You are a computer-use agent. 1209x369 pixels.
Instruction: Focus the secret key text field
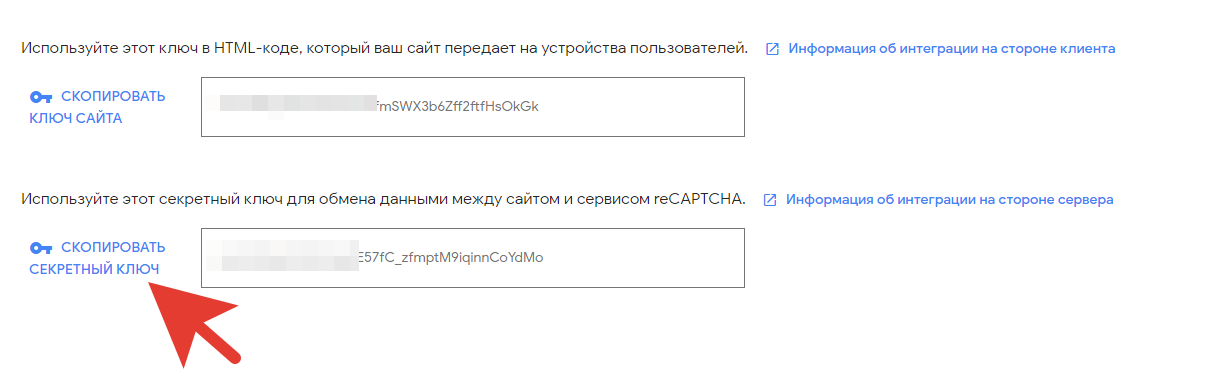point(473,258)
